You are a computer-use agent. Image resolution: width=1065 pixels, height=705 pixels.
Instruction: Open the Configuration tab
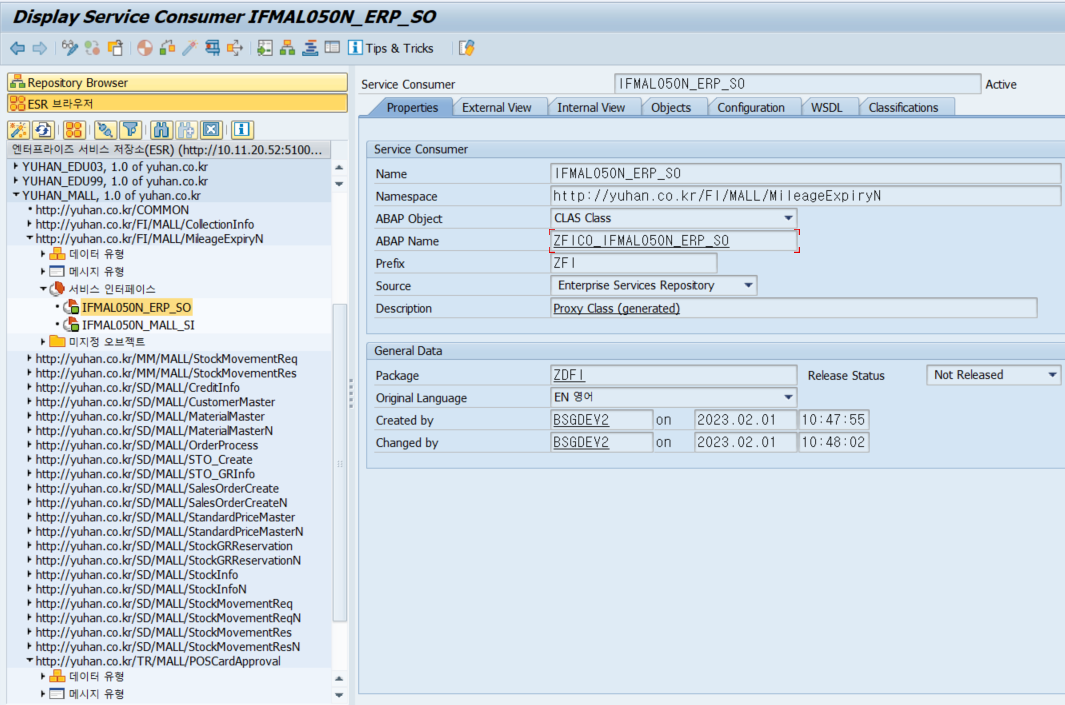[751, 107]
